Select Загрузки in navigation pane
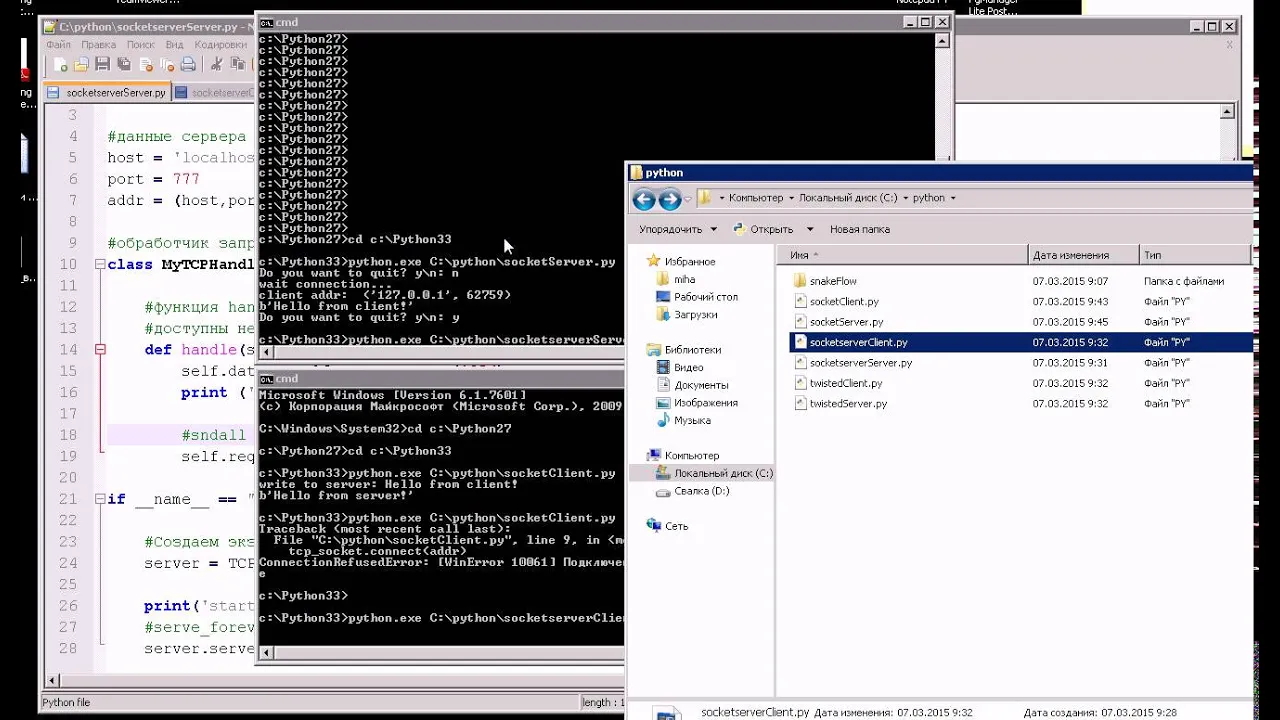Viewport: 1280px width, 720px height. [695, 314]
